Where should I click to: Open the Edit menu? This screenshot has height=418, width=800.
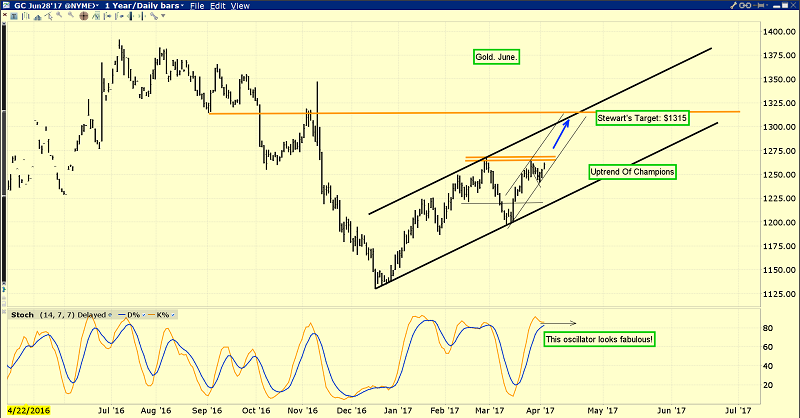pyautogui.click(x=218, y=6)
